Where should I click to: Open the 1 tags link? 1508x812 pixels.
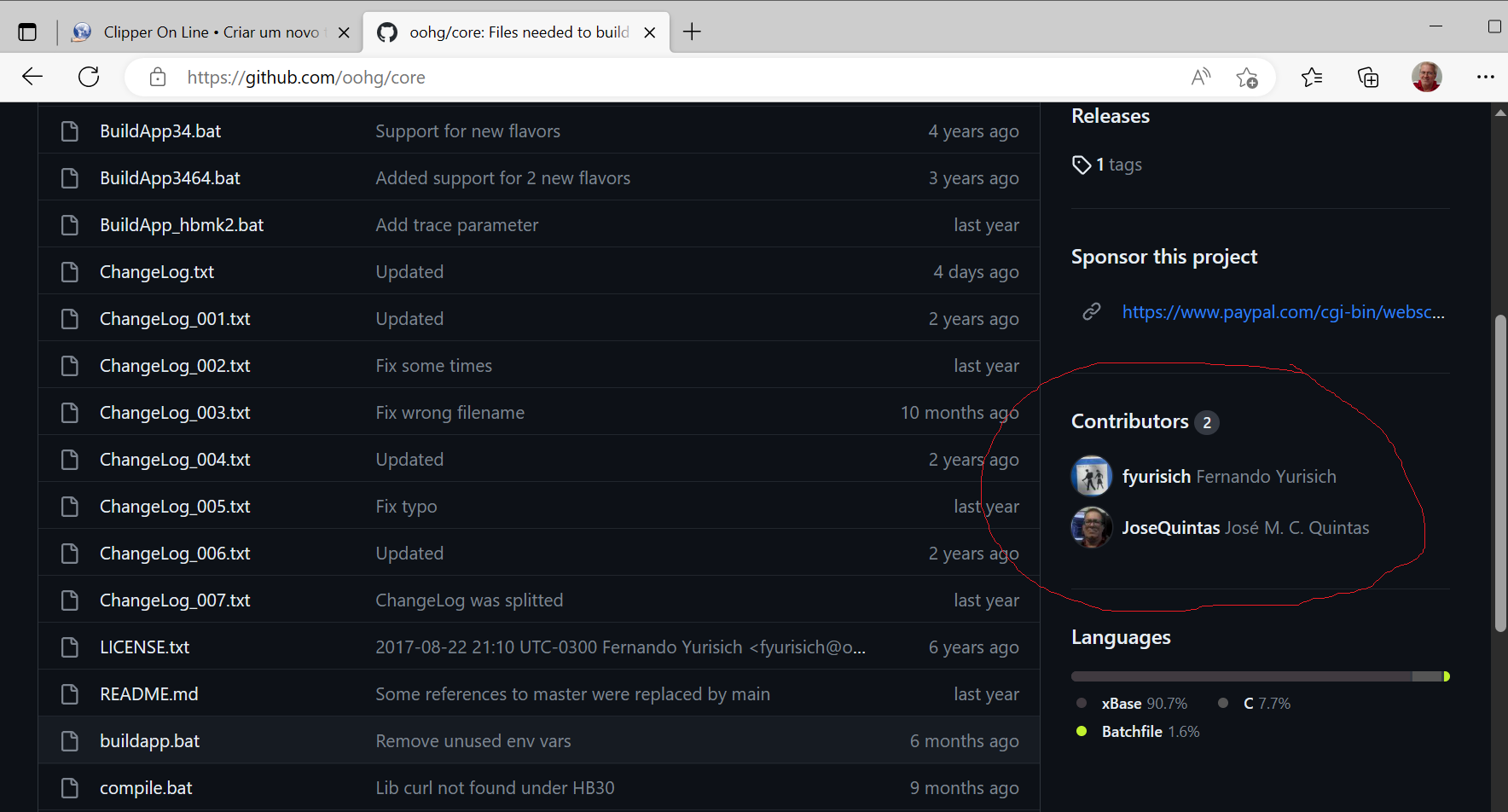click(1119, 165)
